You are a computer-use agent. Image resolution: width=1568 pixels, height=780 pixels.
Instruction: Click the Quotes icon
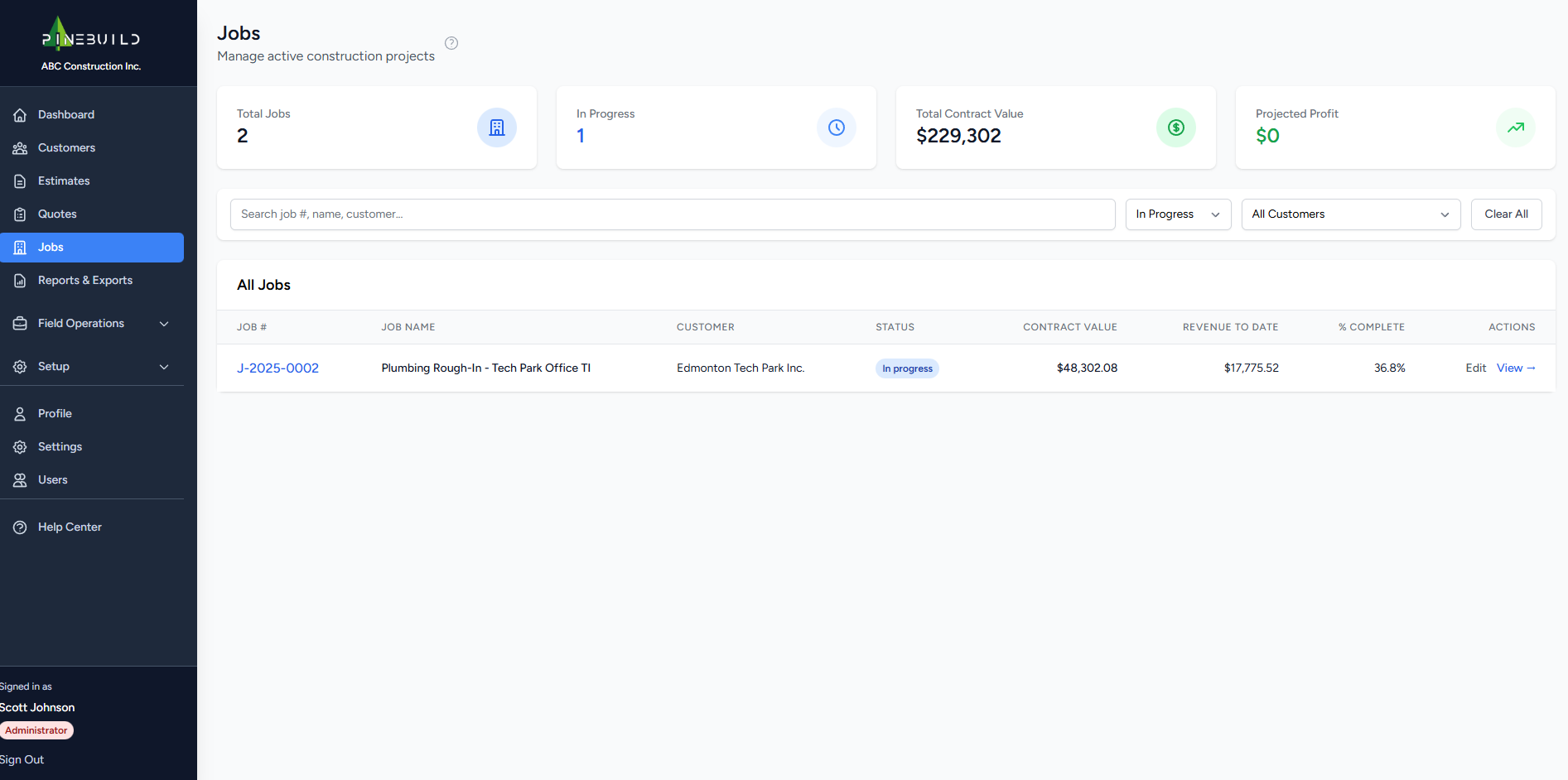coord(20,214)
